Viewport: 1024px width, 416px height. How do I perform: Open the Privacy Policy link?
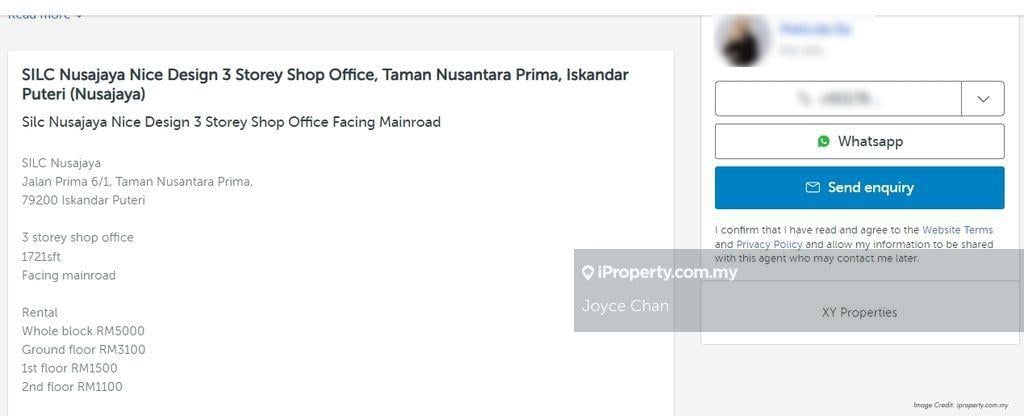[769, 244]
